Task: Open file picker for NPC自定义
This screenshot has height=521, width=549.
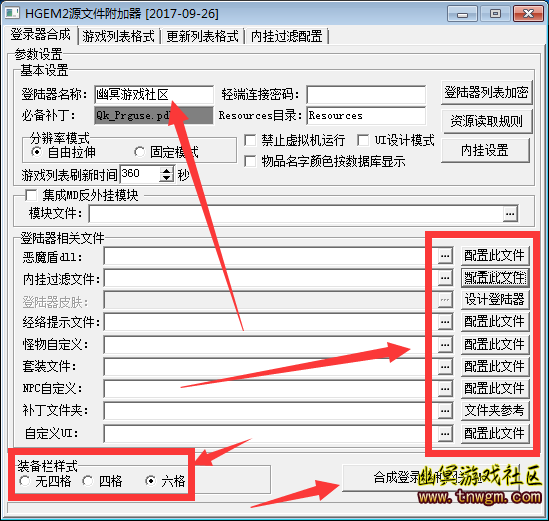Action: point(445,389)
